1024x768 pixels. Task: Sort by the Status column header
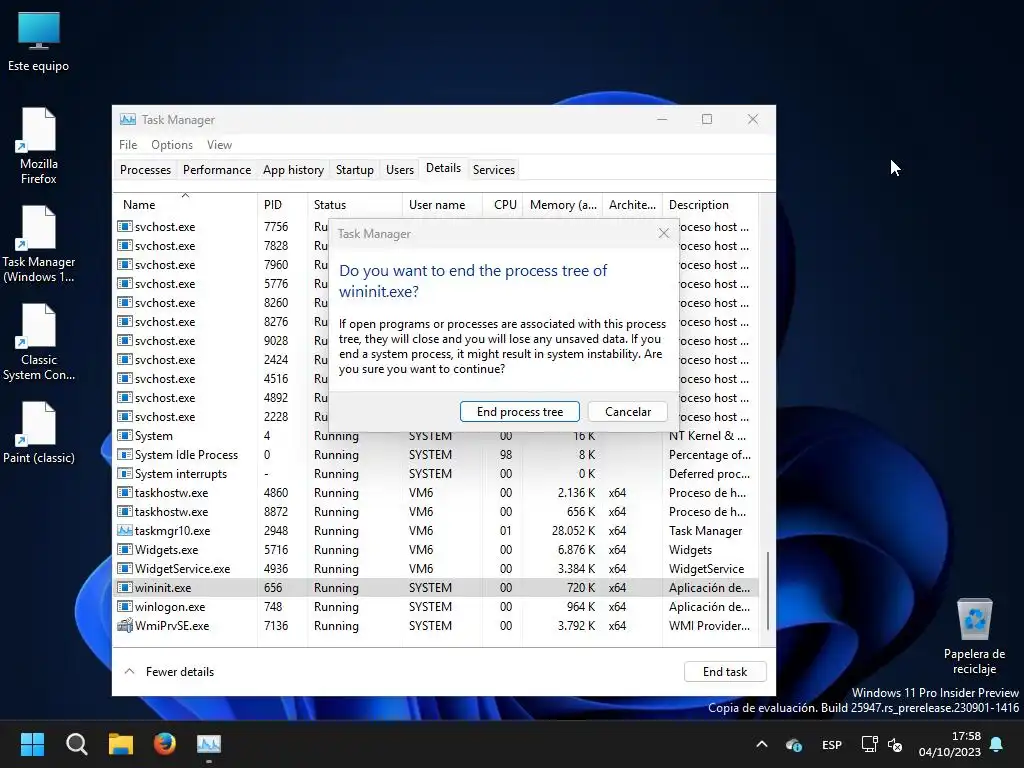[x=355, y=204]
